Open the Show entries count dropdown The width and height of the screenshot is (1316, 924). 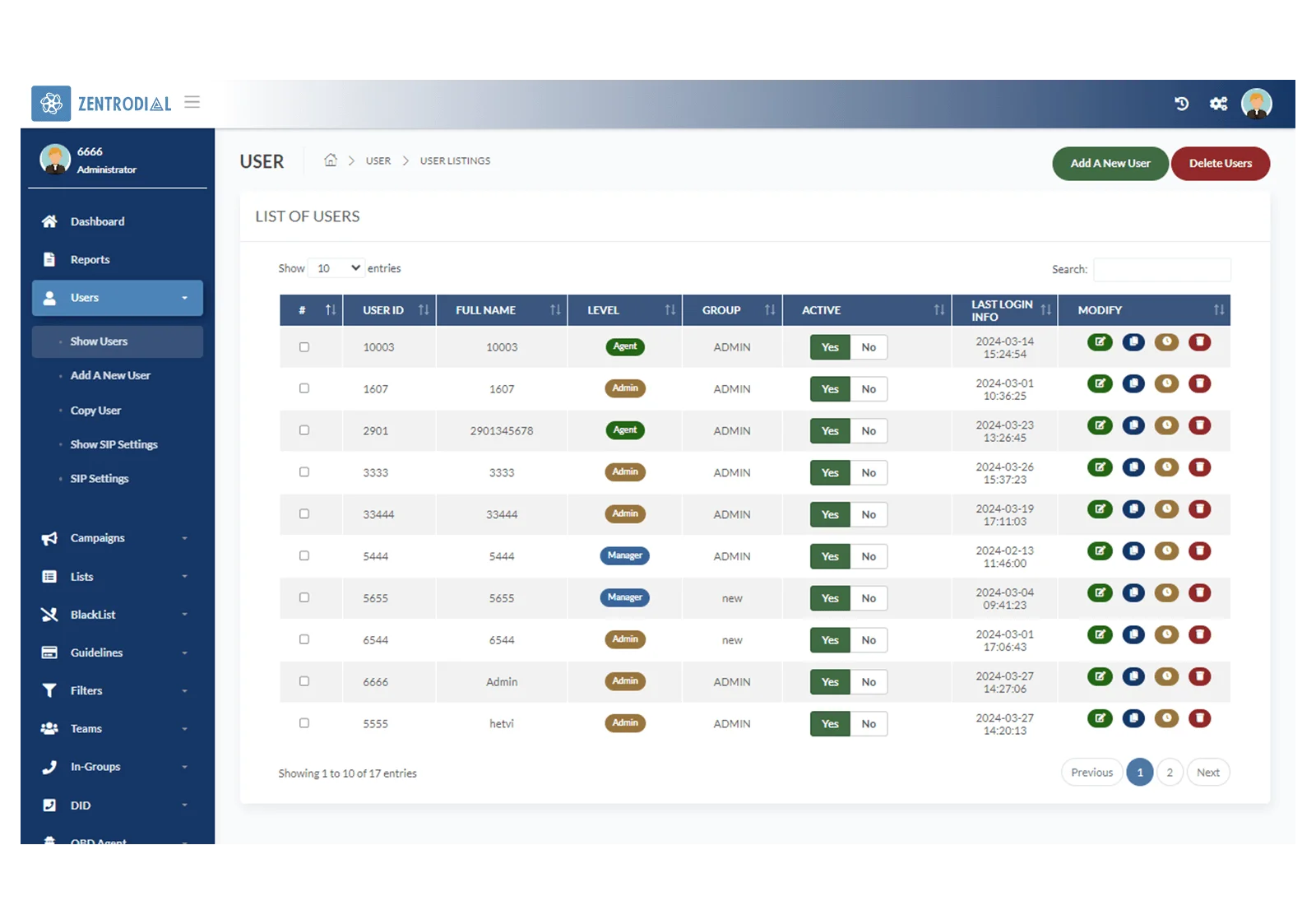(x=336, y=268)
